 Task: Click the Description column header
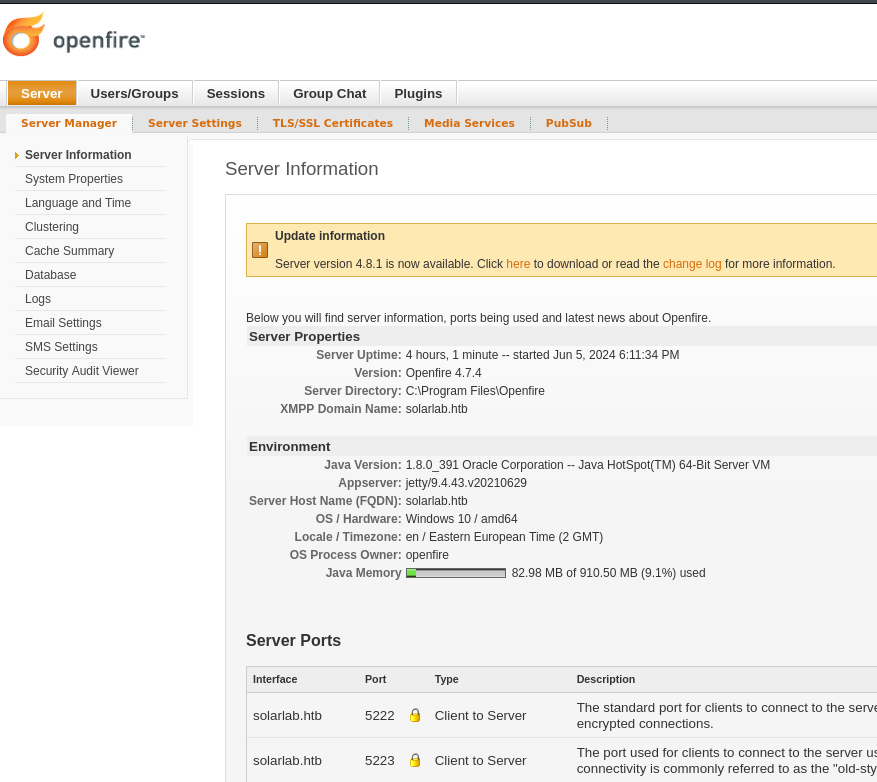coord(606,679)
